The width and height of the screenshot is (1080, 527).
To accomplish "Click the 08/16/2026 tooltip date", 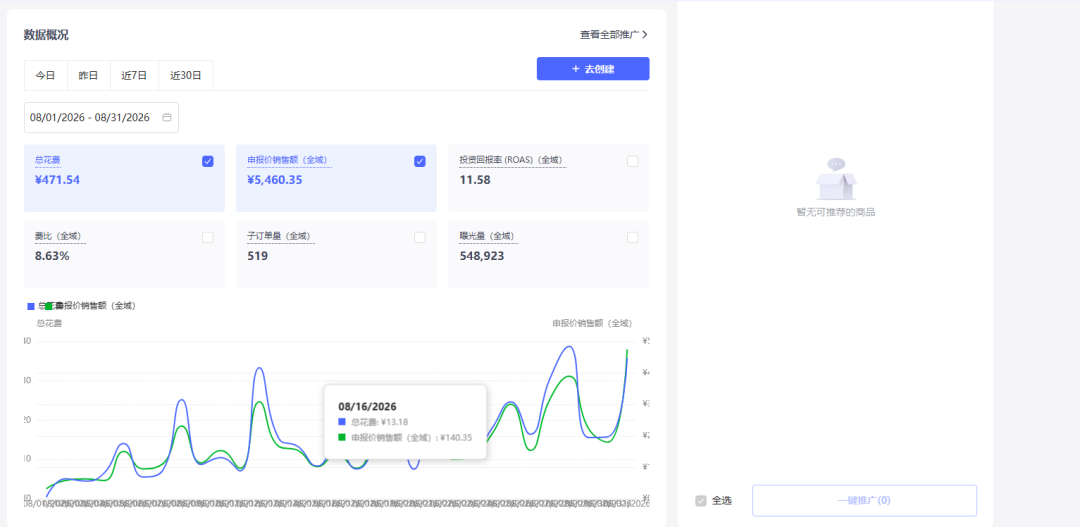I will 367,406.
